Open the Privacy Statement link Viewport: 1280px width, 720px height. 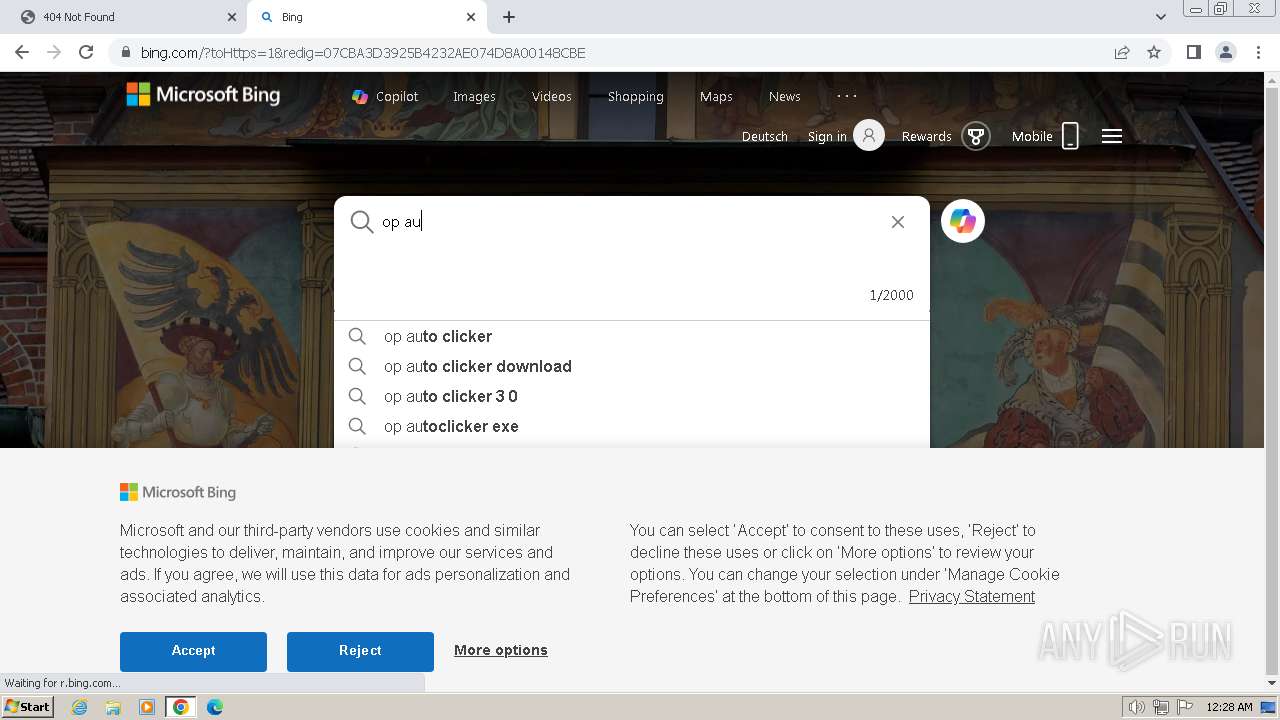pos(972,596)
